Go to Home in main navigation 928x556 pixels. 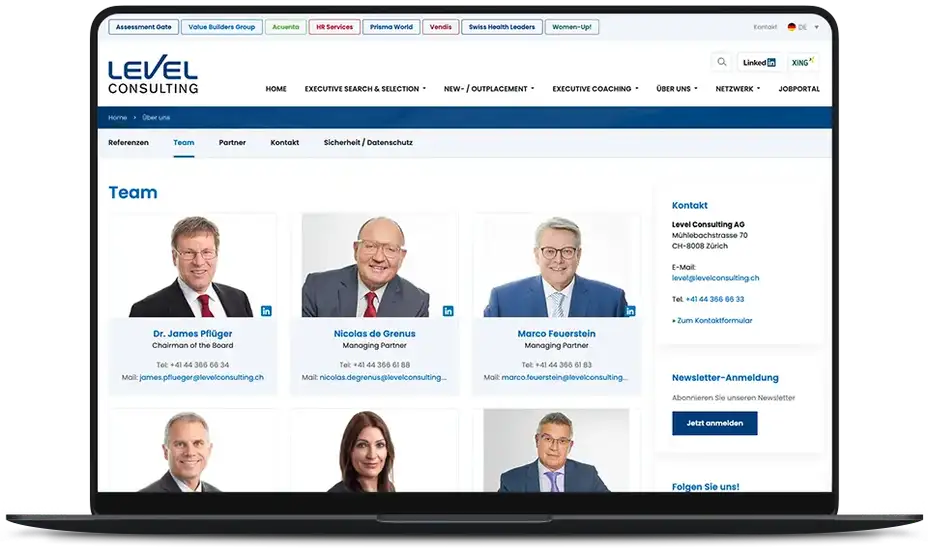click(x=276, y=89)
